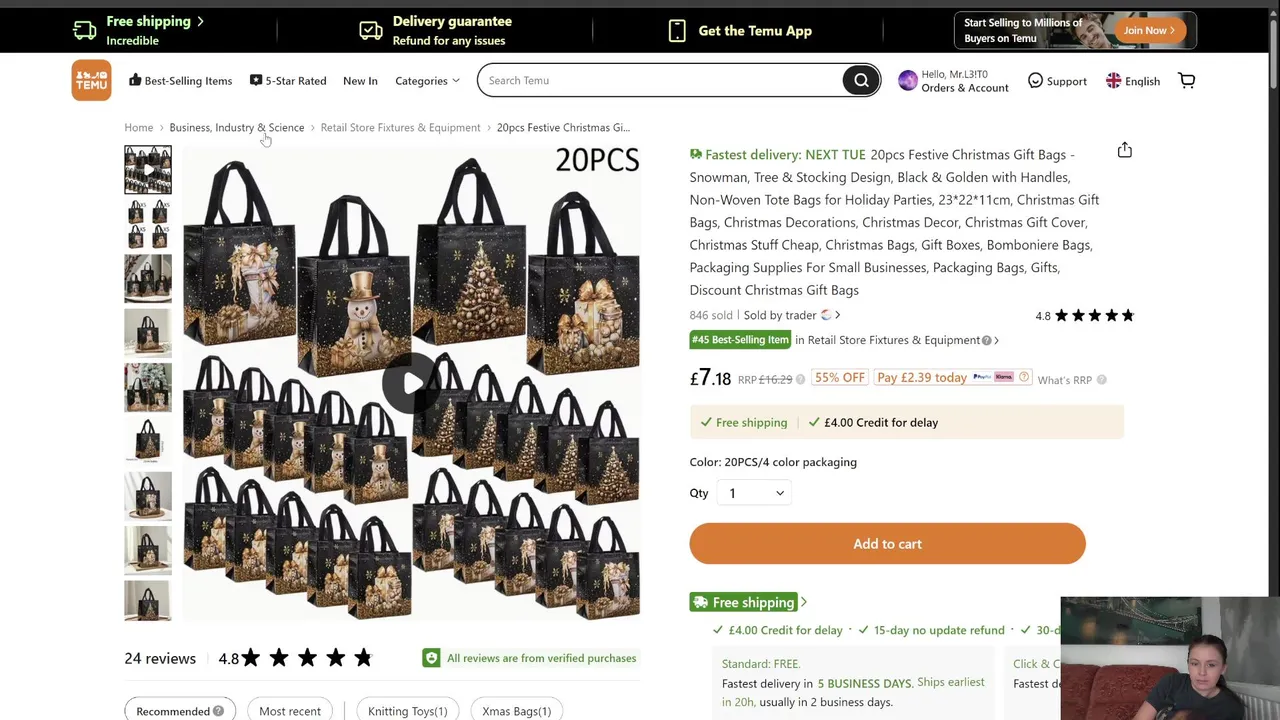Screen dimensions: 1280x720
Task: Open the Qty dropdown
Action: [755, 493]
